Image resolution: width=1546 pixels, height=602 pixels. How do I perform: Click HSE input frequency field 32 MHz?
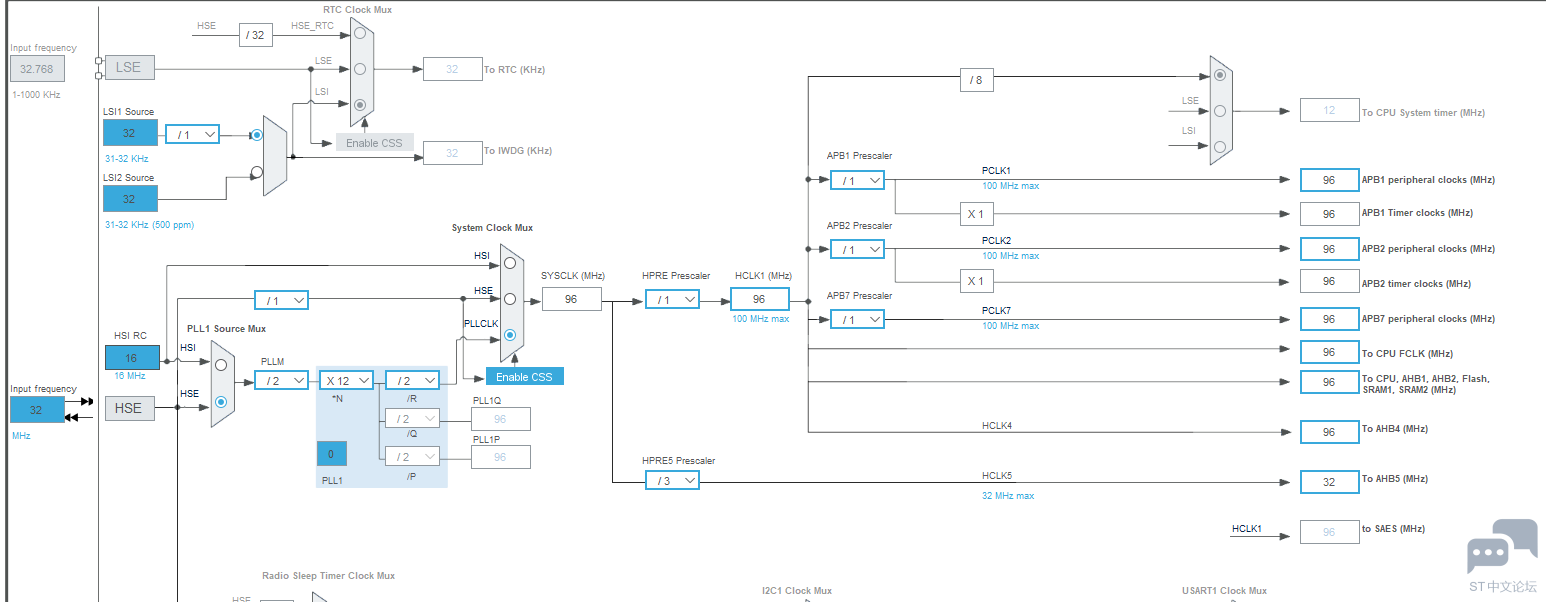click(x=37, y=410)
